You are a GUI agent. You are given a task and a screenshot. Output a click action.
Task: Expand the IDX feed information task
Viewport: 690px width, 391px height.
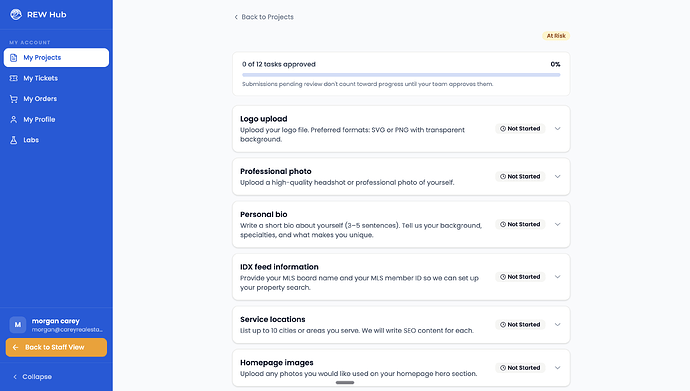click(x=558, y=277)
